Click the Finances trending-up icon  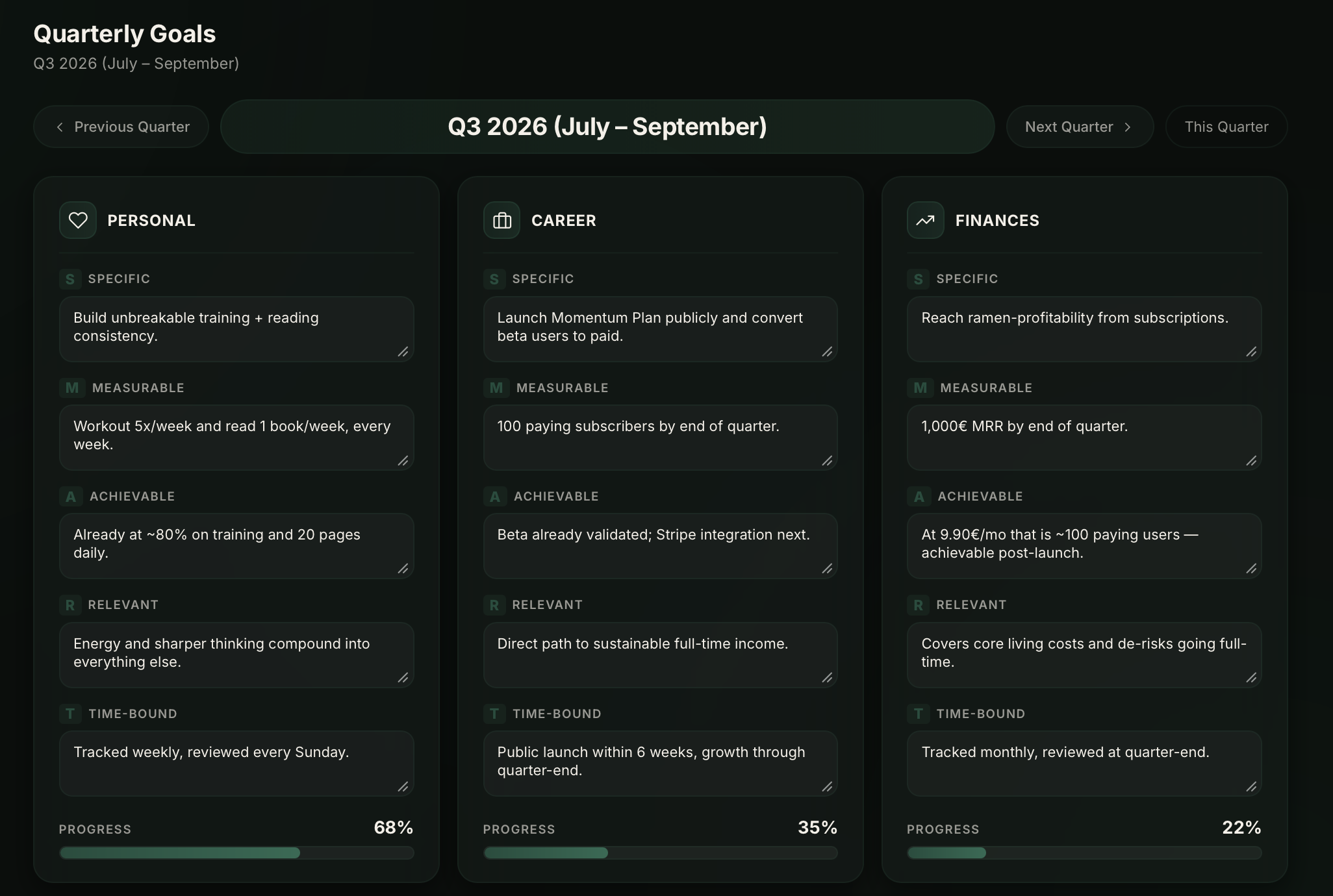[926, 220]
